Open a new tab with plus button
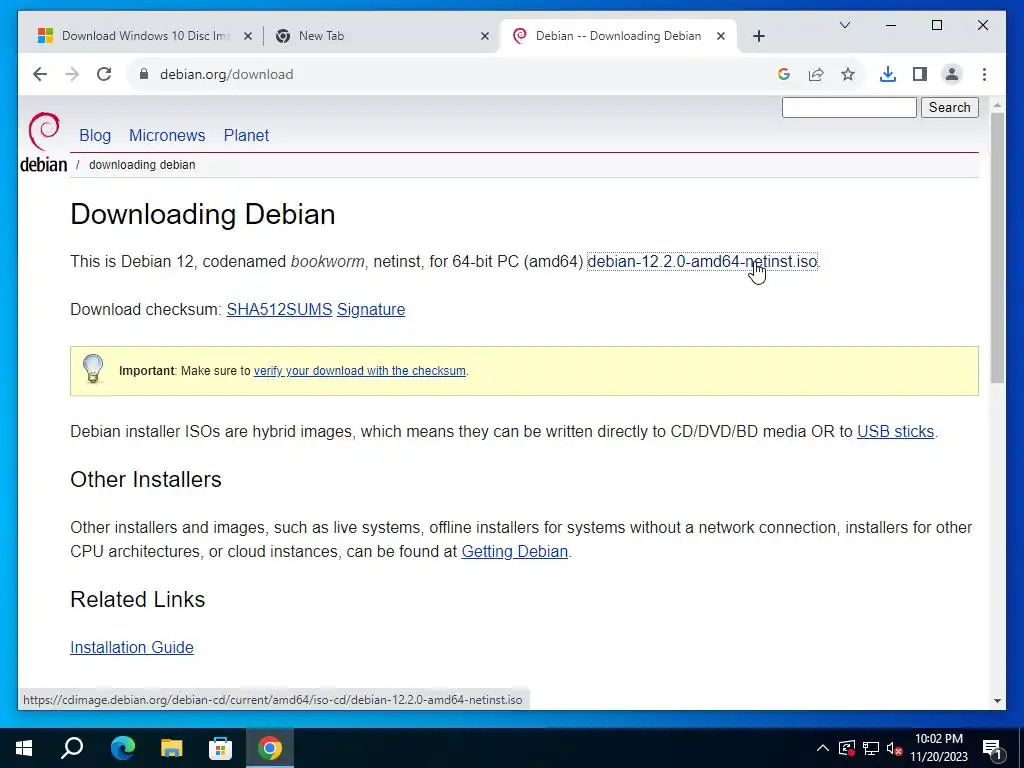The height and width of the screenshot is (768, 1024). pyautogui.click(x=758, y=36)
